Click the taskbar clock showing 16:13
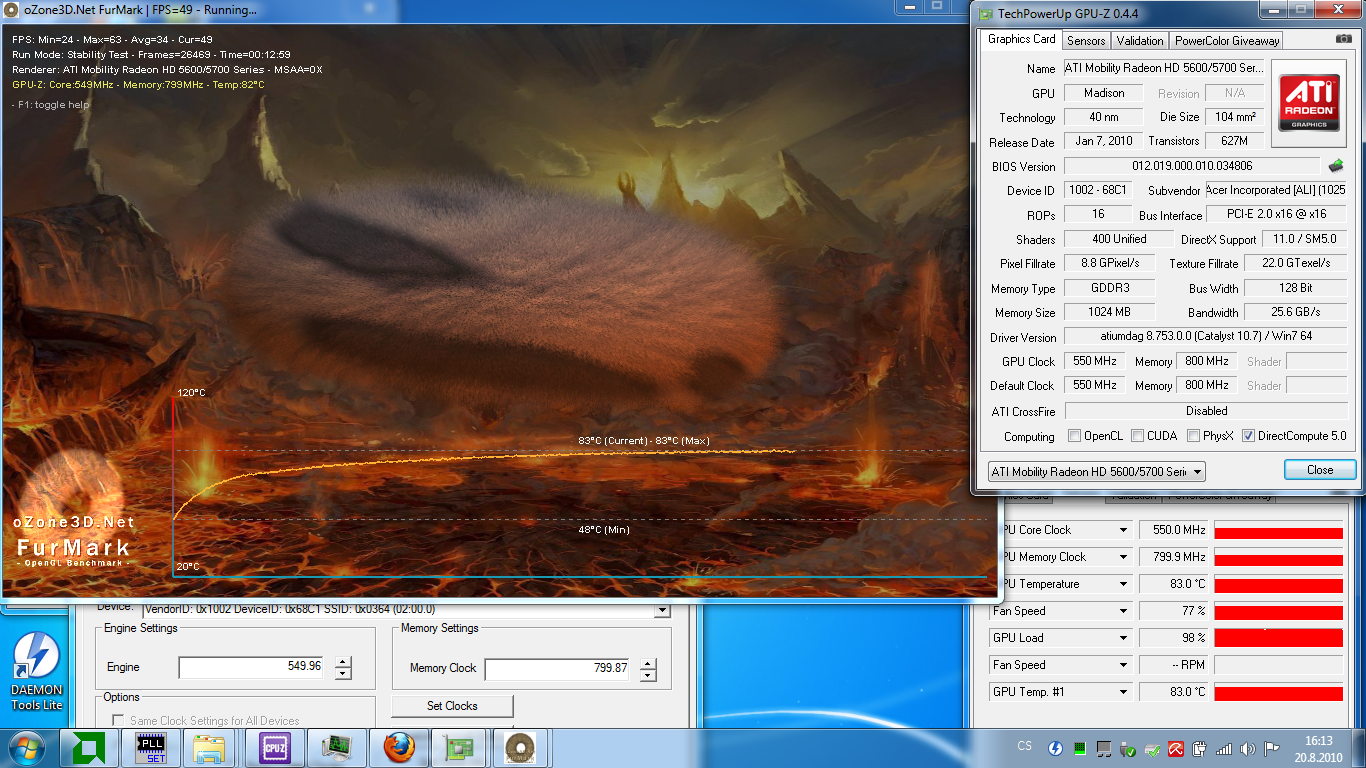Screen dimensions: 1366x768 pyautogui.click(x=1319, y=748)
